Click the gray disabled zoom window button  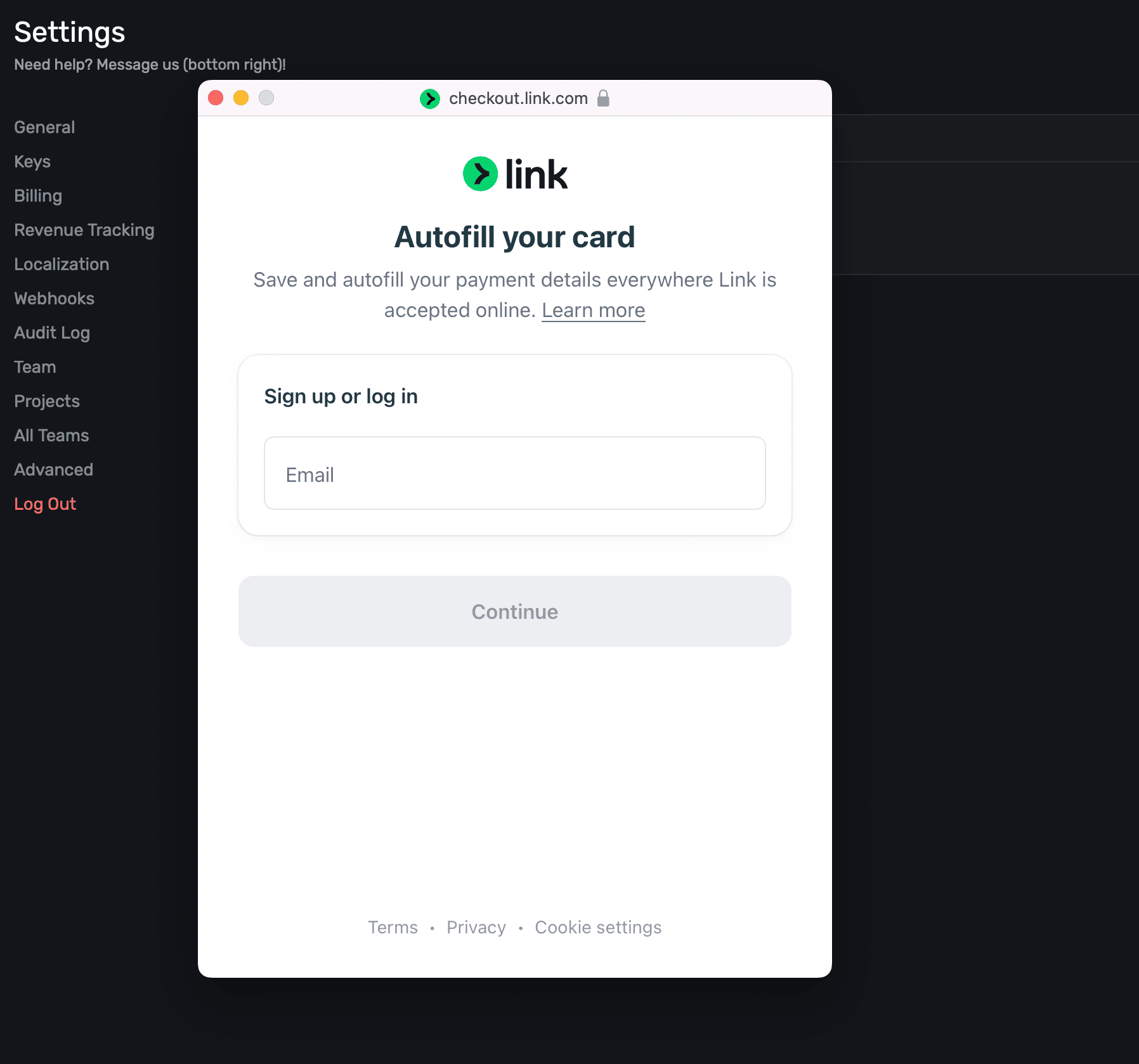[266, 98]
